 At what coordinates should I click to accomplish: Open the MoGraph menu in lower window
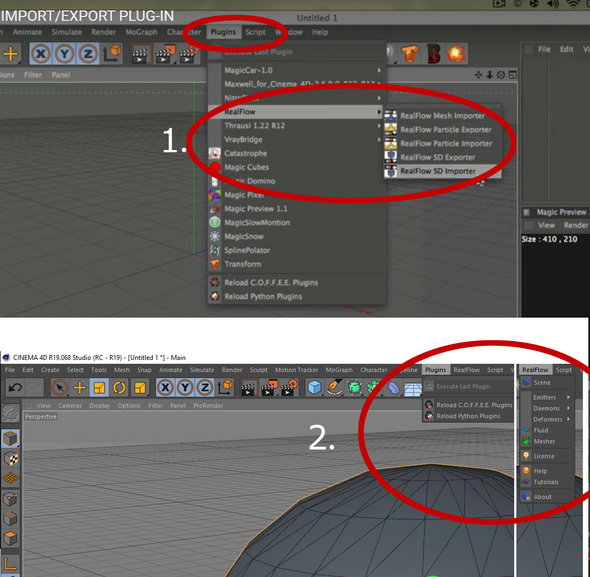339,370
